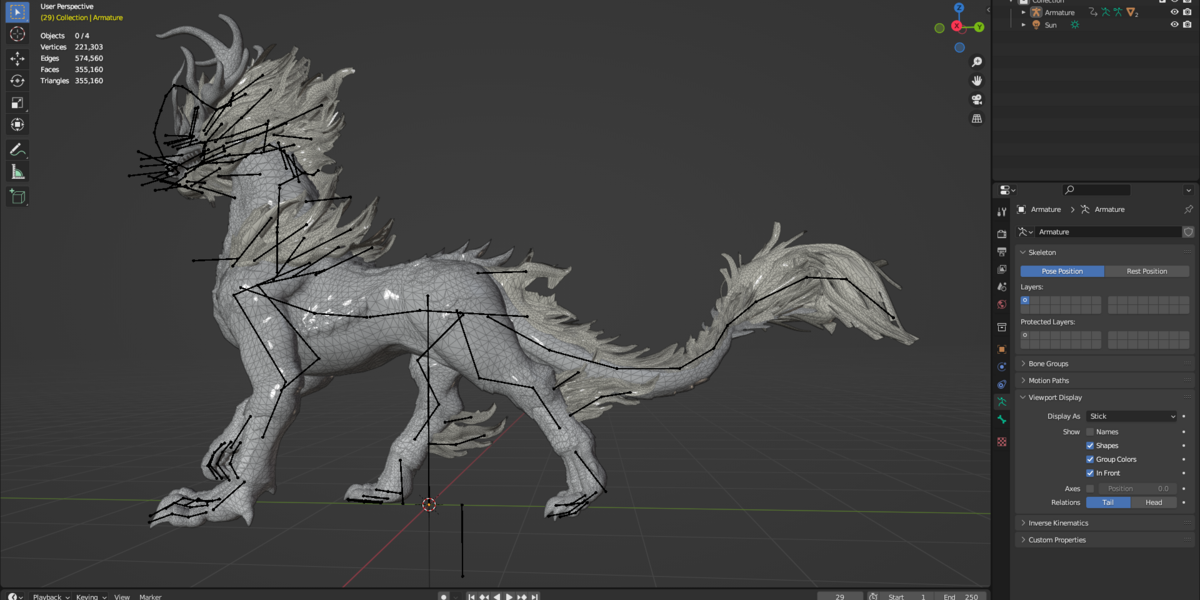This screenshot has width=1200, height=600.
Task: Click the zoom magnifier viewport icon
Action: pyautogui.click(x=977, y=62)
